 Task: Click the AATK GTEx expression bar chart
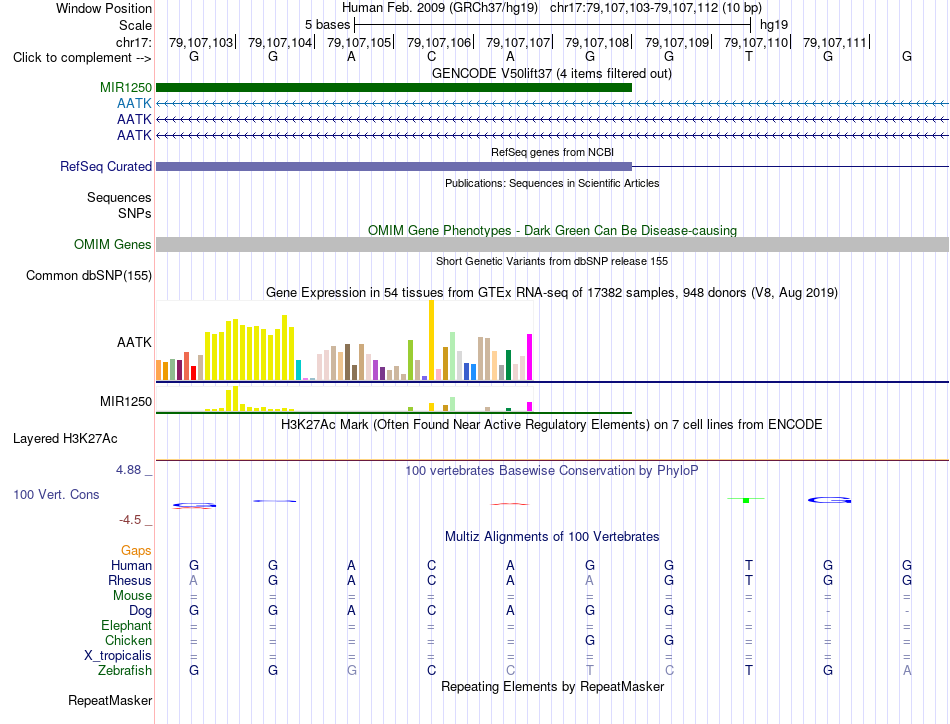(x=344, y=340)
